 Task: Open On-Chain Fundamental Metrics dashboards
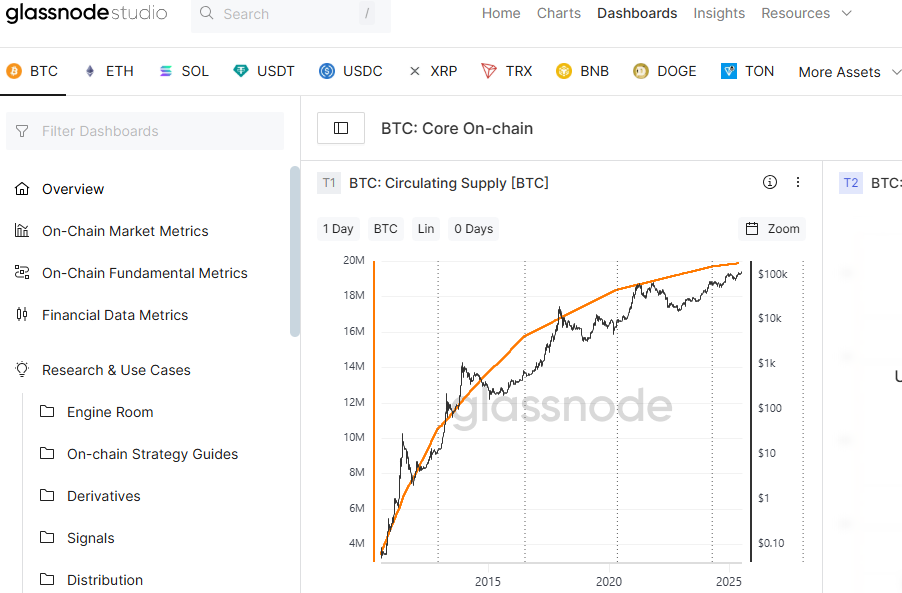145,273
